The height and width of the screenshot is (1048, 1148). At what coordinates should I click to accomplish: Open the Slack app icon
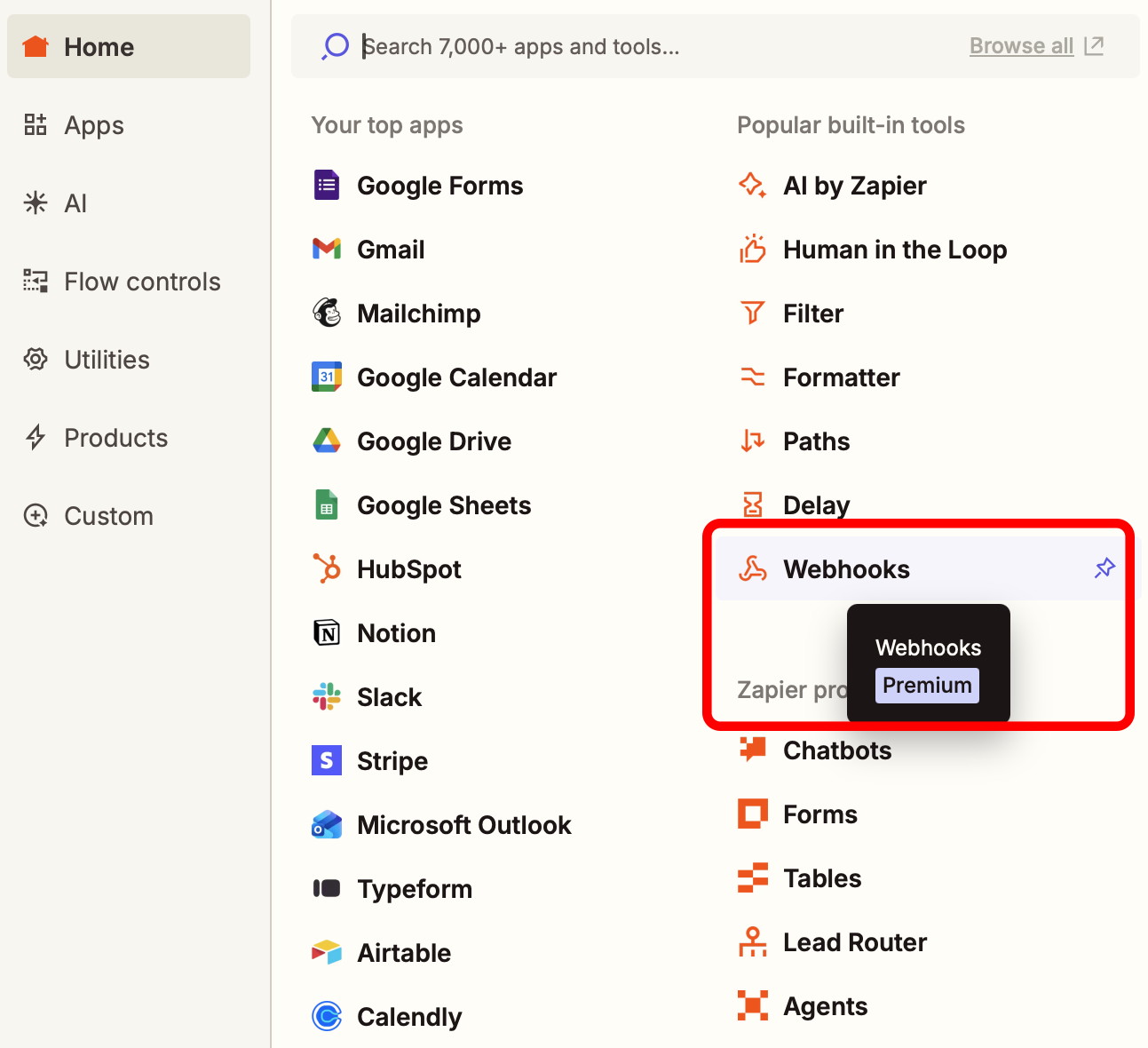(x=327, y=696)
